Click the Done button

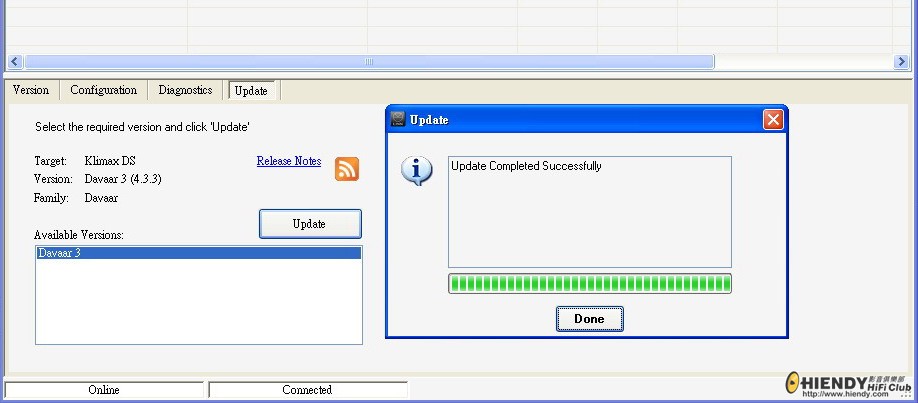click(590, 319)
